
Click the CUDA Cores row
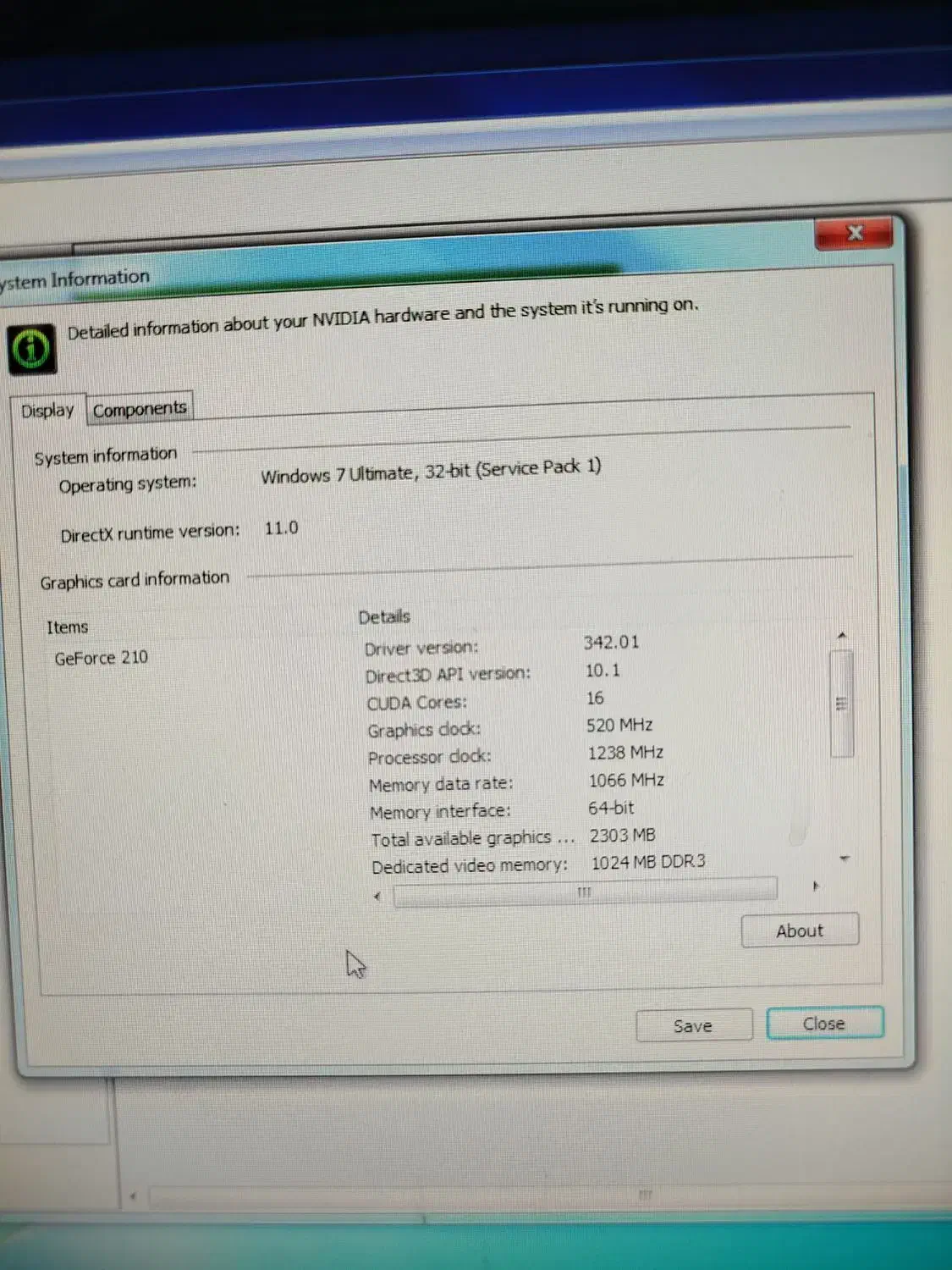pyautogui.click(x=485, y=700)
